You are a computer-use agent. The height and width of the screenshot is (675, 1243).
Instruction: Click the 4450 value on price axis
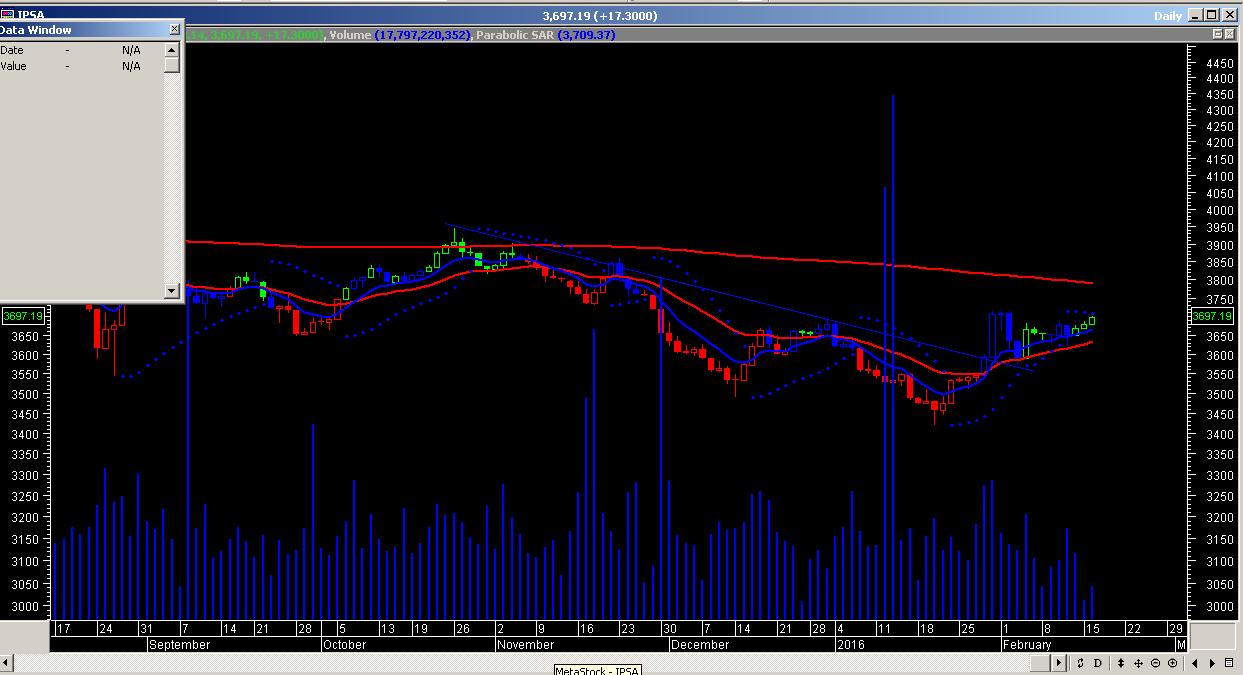[x=1219, y=63]
